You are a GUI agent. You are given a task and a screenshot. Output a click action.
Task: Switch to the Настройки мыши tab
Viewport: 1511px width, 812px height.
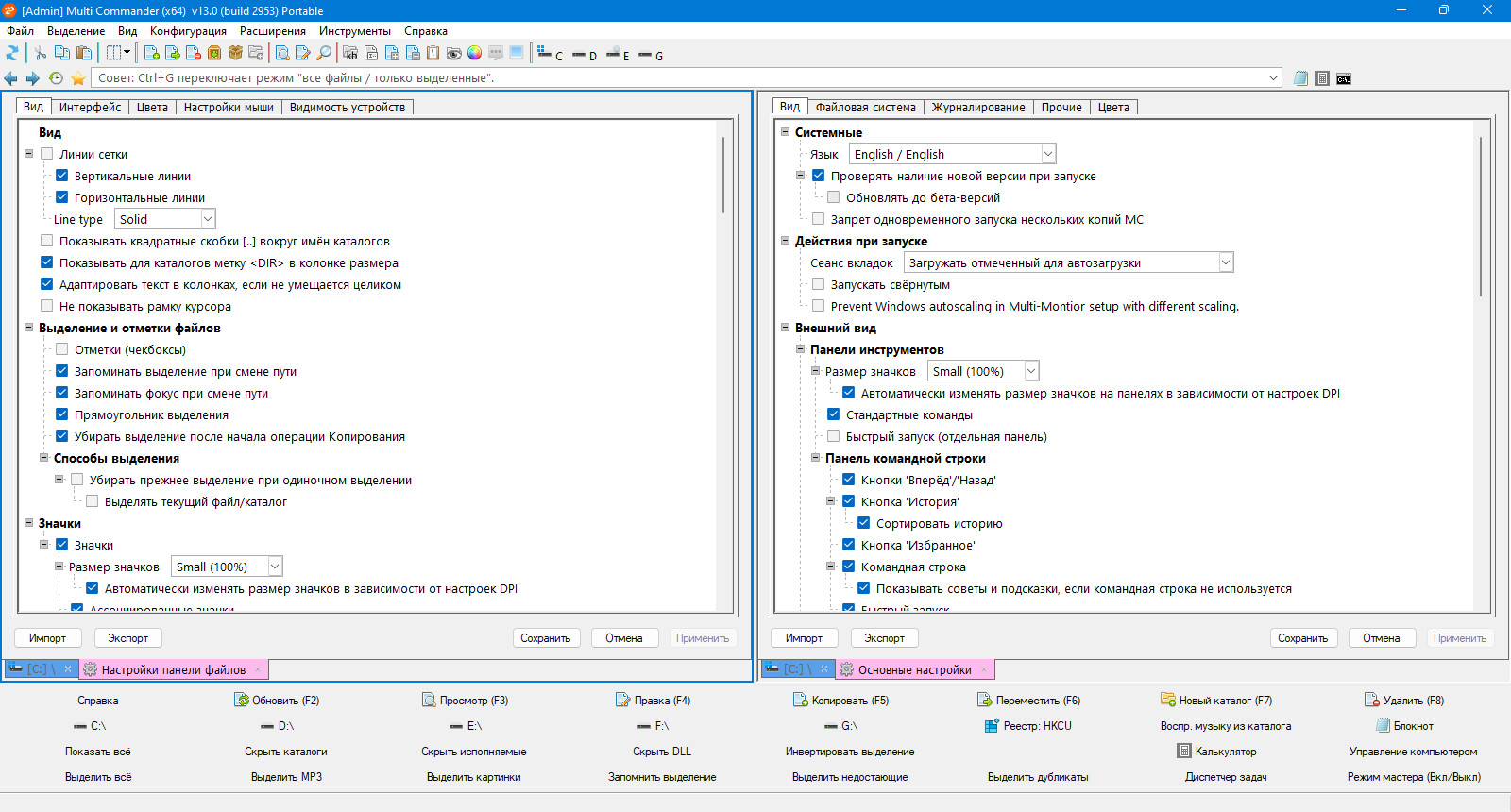229,107
